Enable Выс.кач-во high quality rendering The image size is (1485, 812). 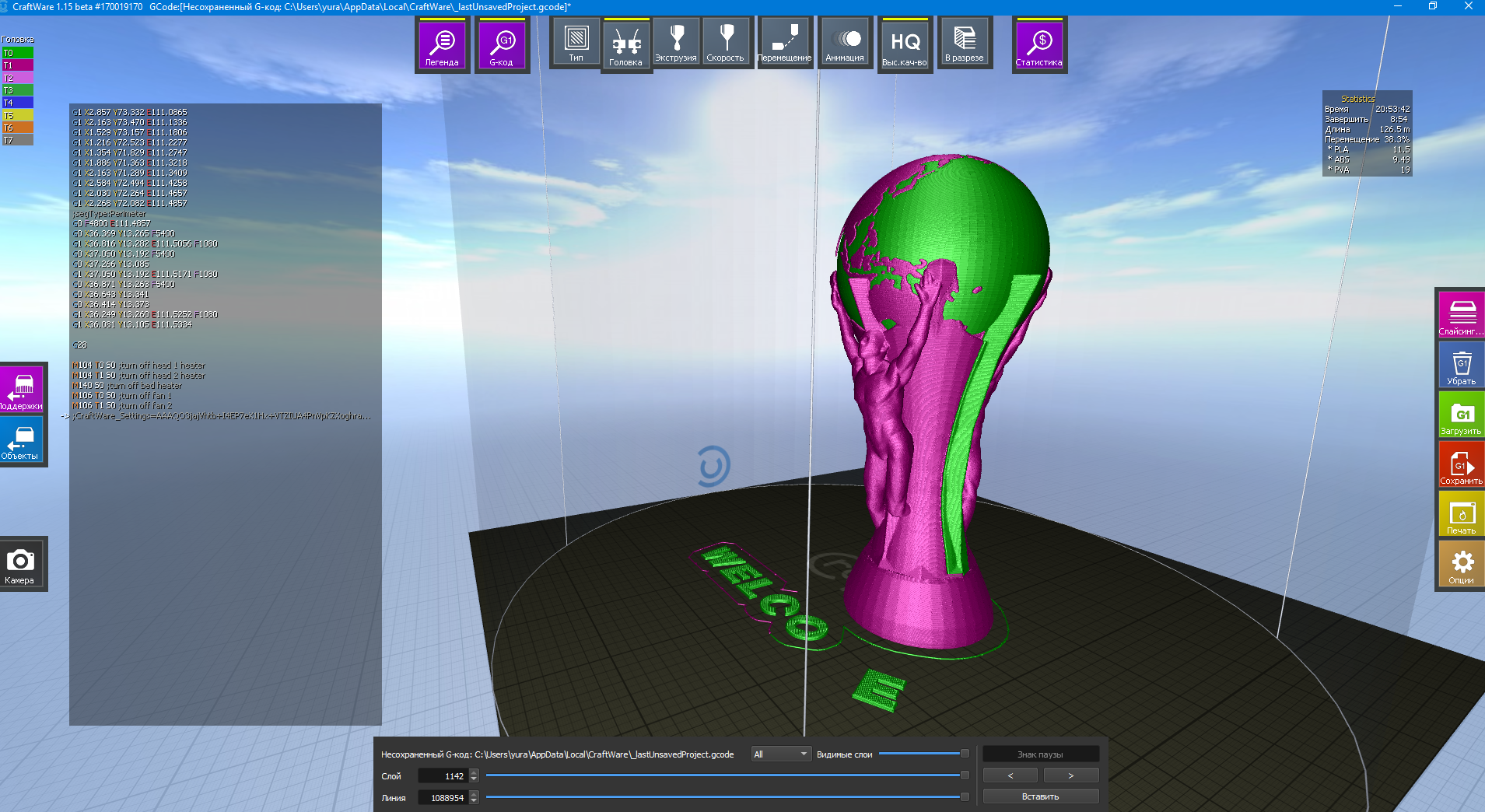pyautogui.click(x=905, y=46)
